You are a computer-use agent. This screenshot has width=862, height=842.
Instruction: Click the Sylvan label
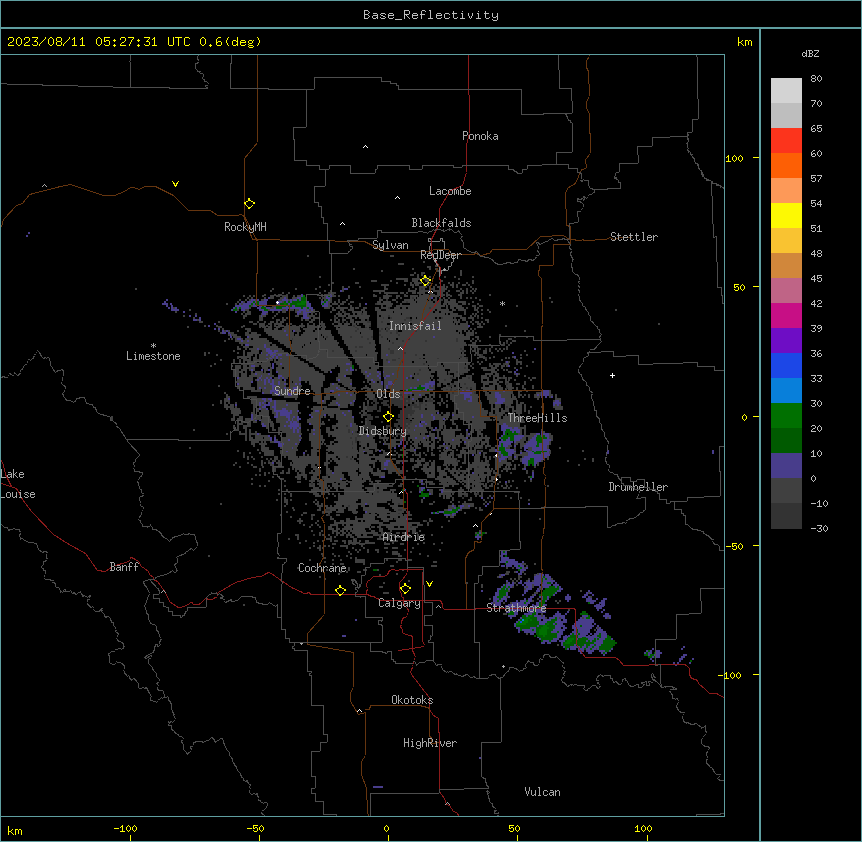(x=390, y=245)
